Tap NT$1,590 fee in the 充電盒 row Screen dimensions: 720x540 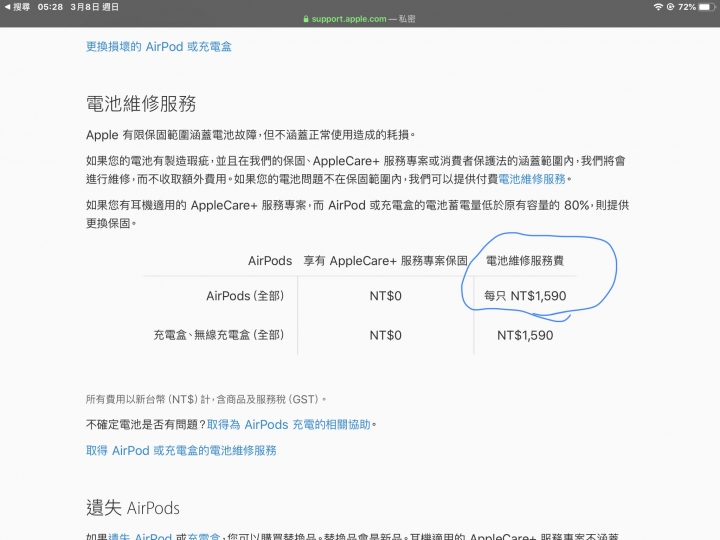tap(525, 335)
